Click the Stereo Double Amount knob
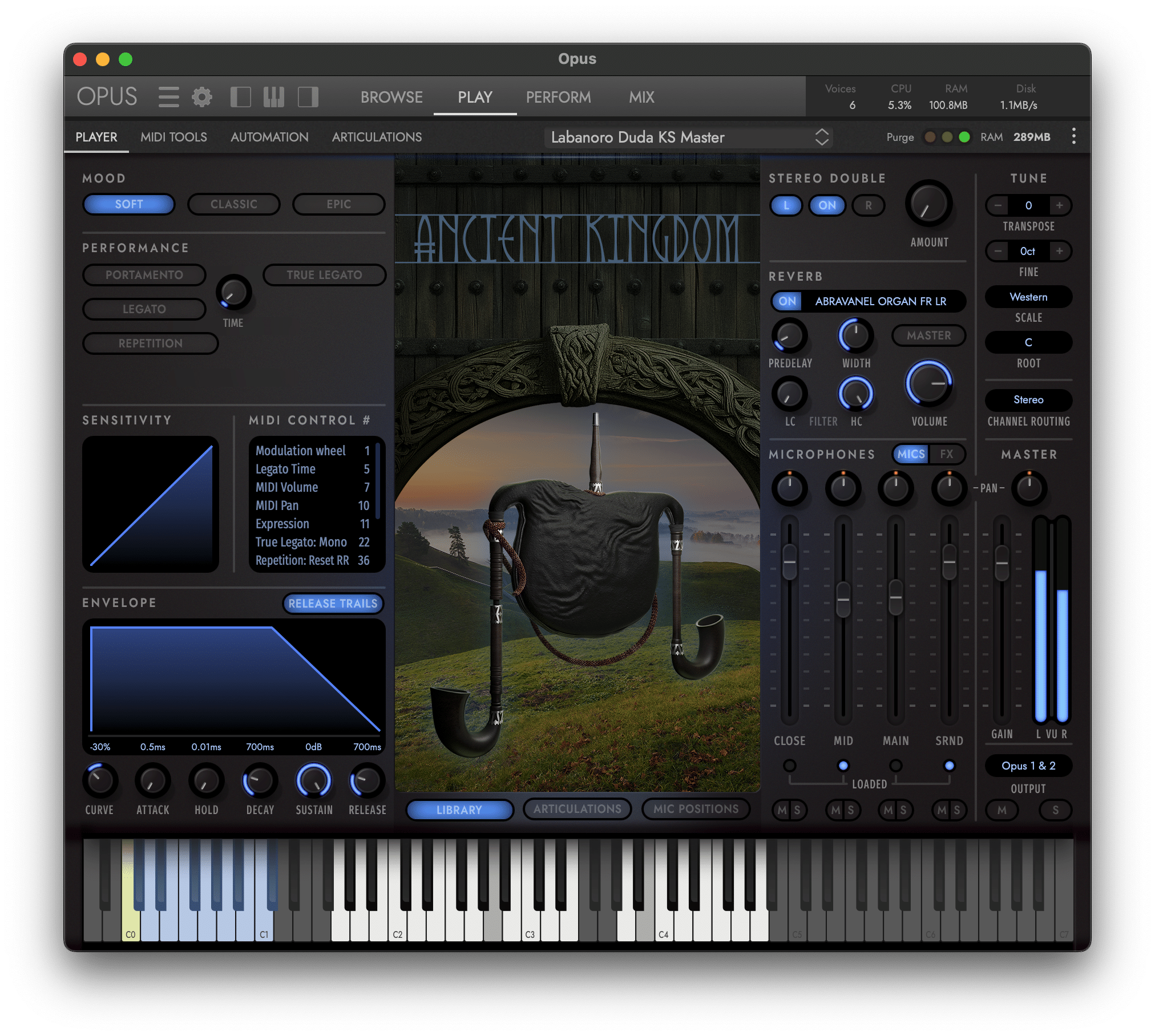Screen dimensions: 1155x1036 point(928,204)
